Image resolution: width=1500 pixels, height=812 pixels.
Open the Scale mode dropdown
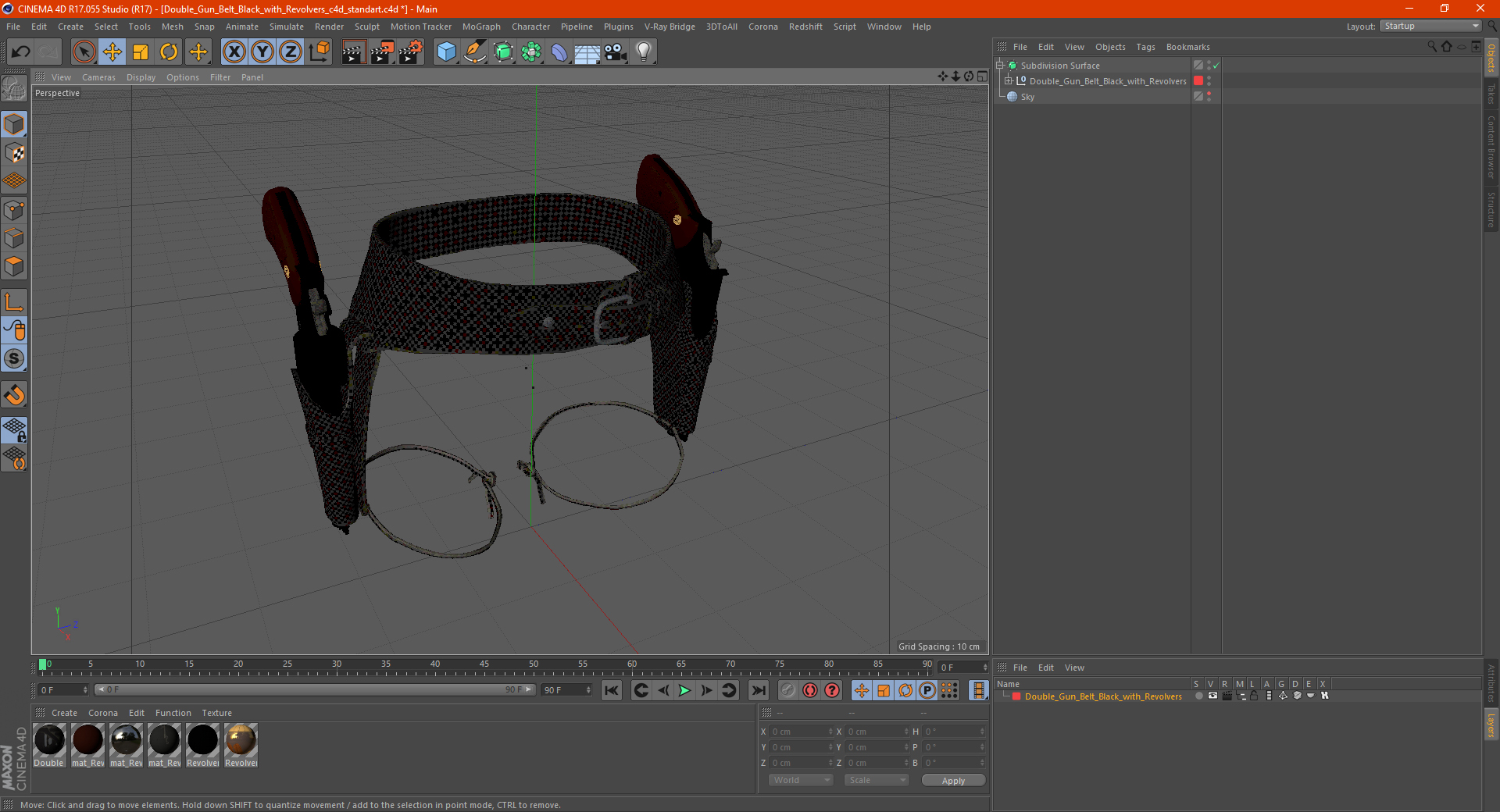(877, 780)
